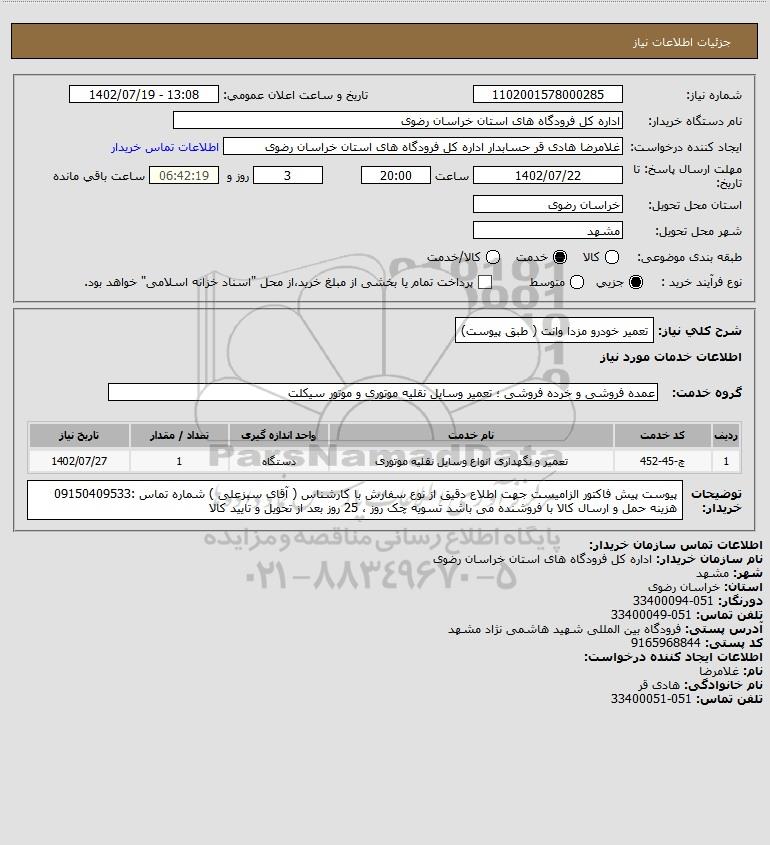The image size is (770, 845).
Task: Select the کالا/خدمت radio button
Action: (492, 258)
